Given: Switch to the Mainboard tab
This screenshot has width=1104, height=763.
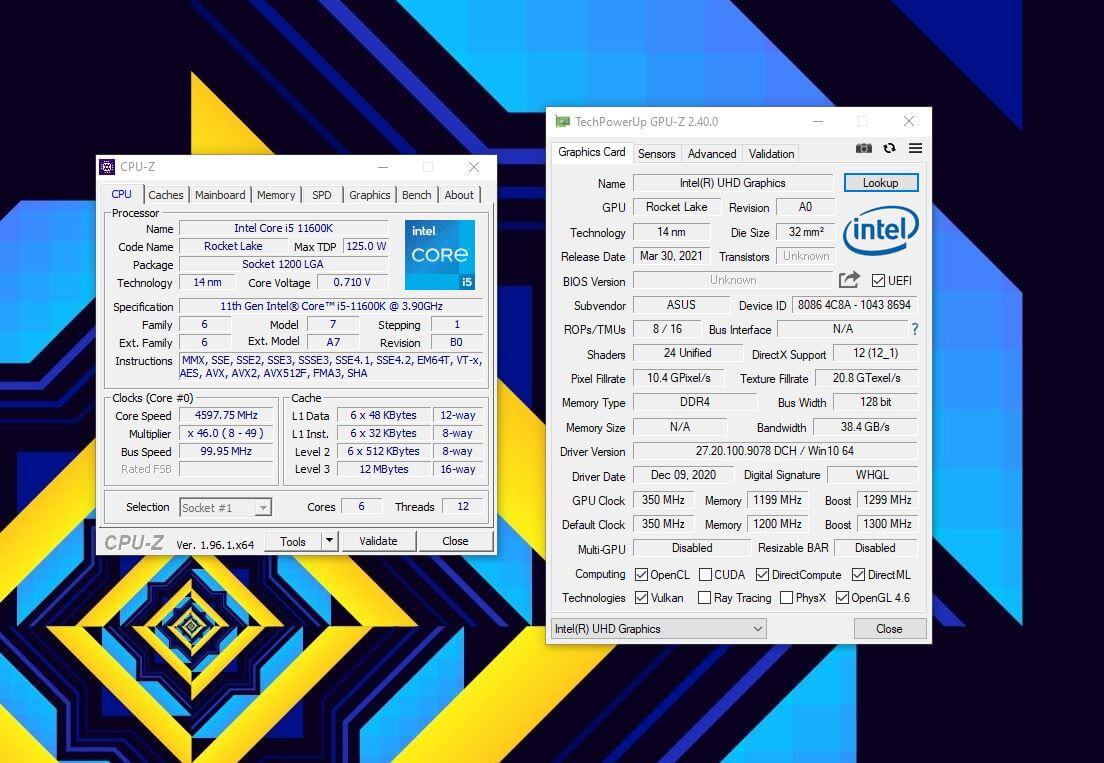Looking at the screenshot, I should coord(220,195).
